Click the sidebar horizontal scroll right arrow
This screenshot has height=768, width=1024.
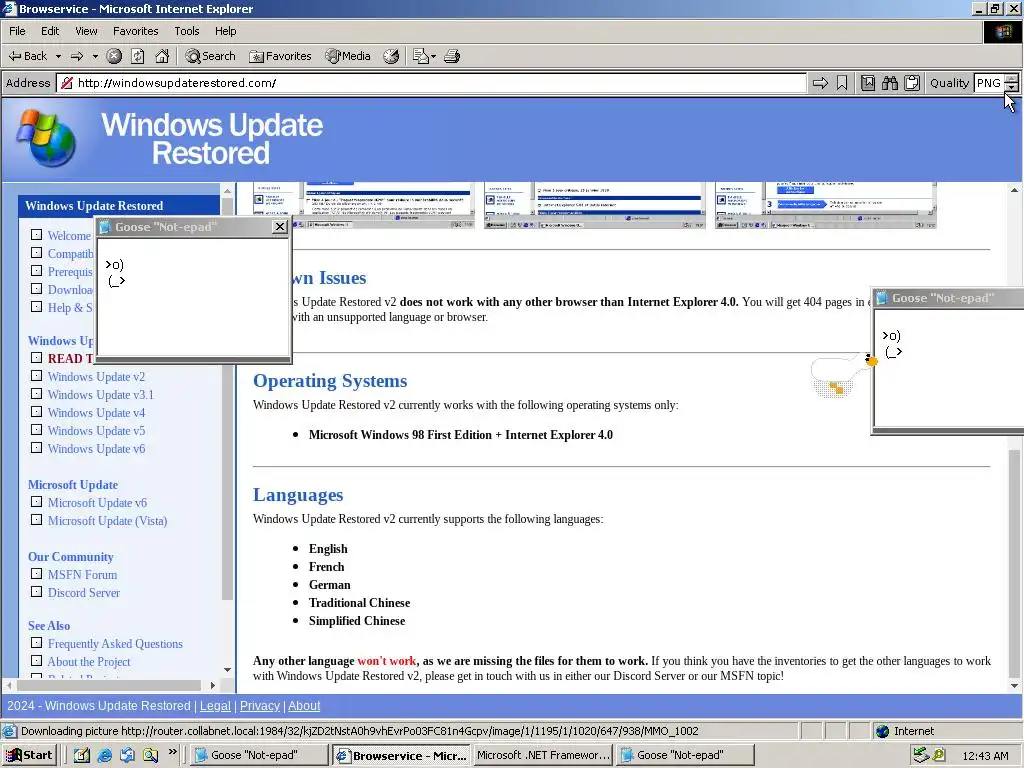(213, 685)
